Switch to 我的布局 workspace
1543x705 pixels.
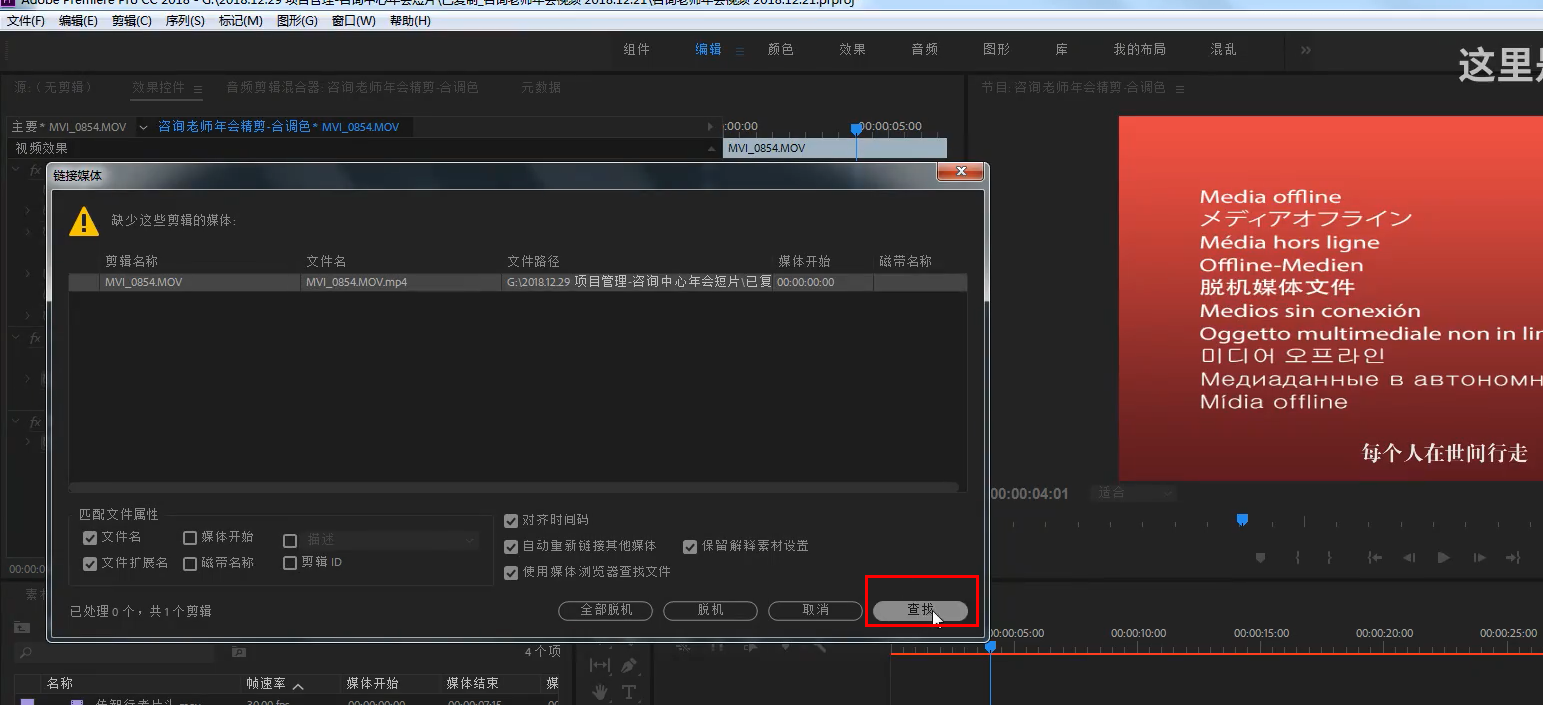pos(1140,49)
